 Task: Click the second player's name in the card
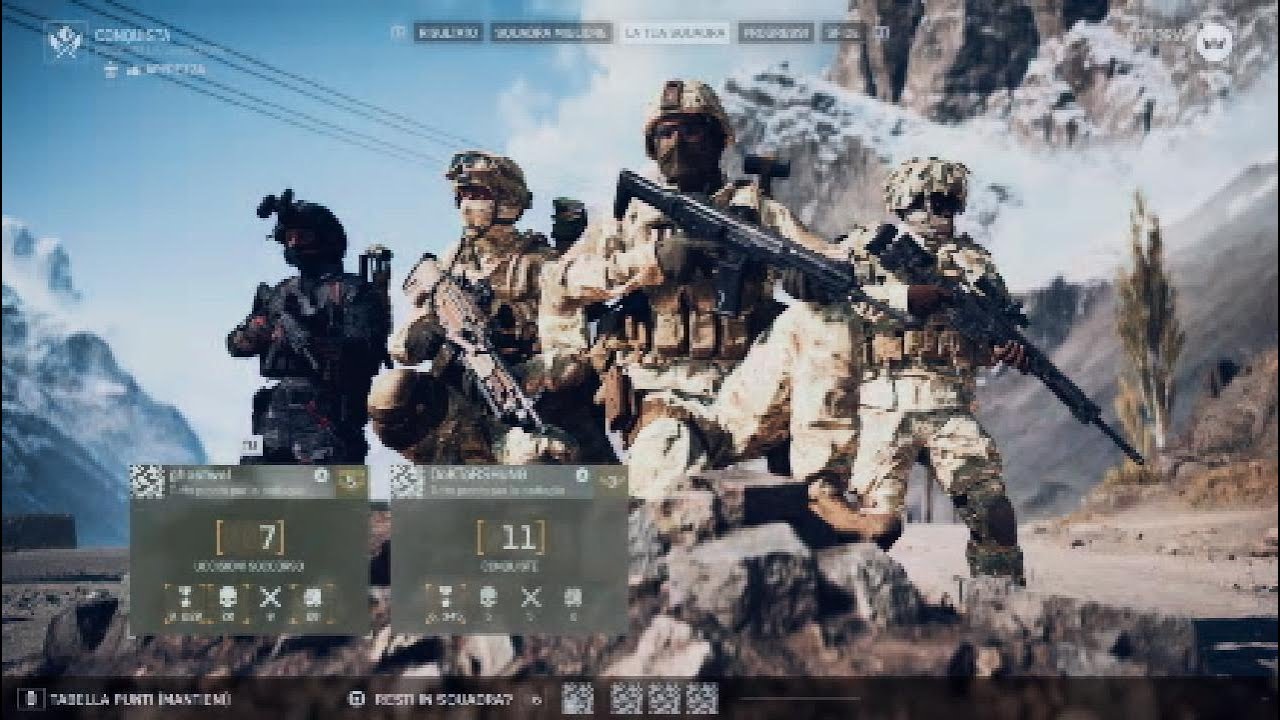tap(480, 474)
